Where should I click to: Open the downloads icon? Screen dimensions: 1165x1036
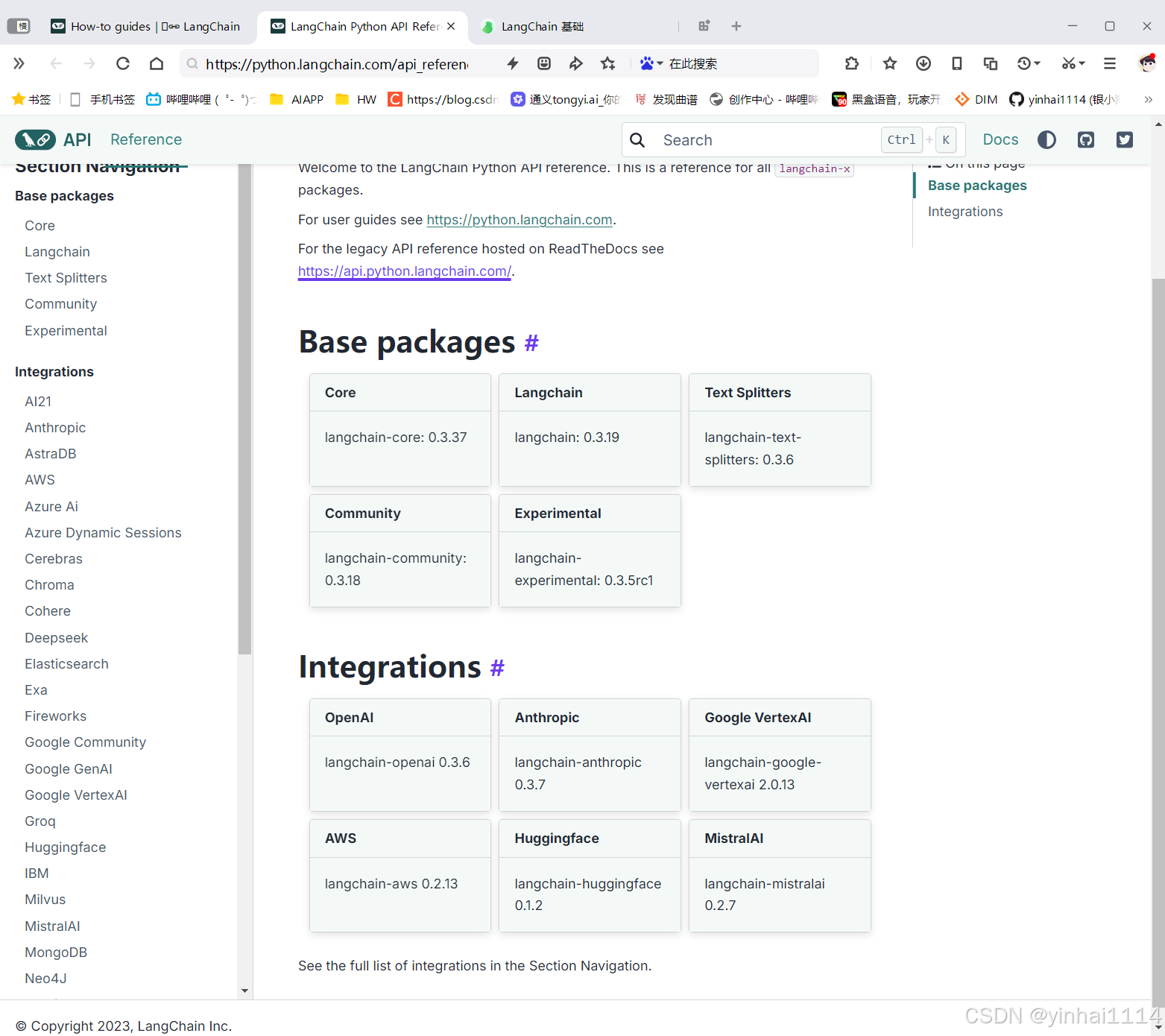(924, 64)
